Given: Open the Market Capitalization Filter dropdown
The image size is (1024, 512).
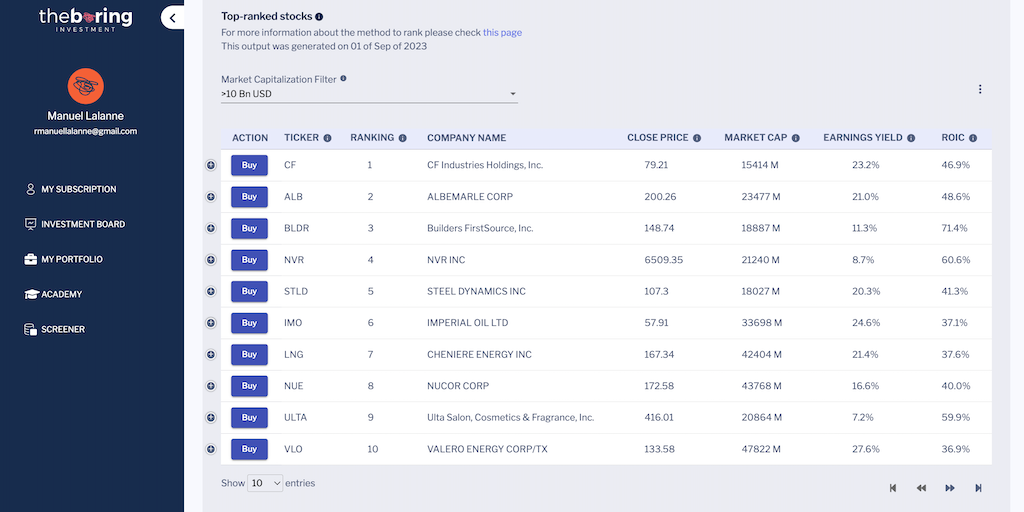Looking at the screenshot, I should click(x=369, y=94).
